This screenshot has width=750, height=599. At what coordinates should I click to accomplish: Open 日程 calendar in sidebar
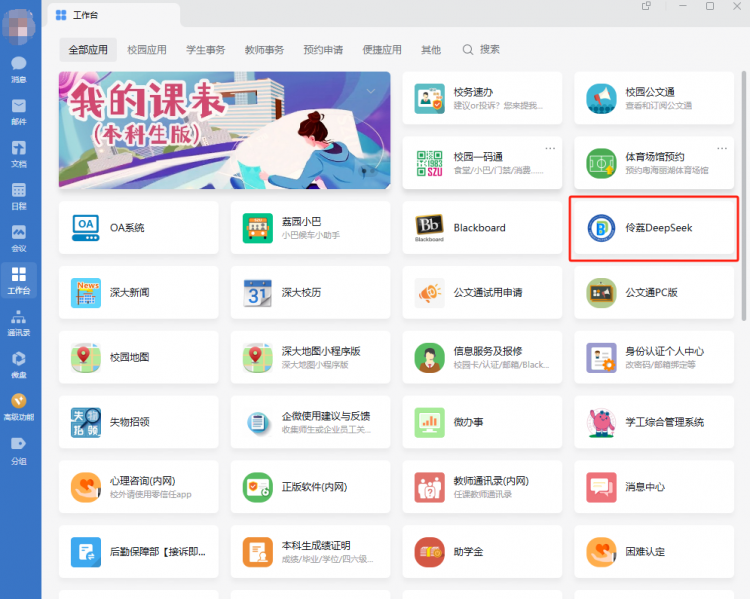19,196
